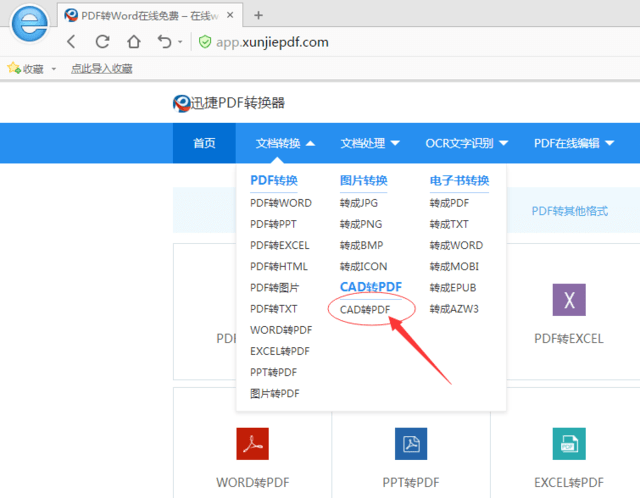
Task: Open the PDF转其他格式 tab
Action: click(569, 211)
